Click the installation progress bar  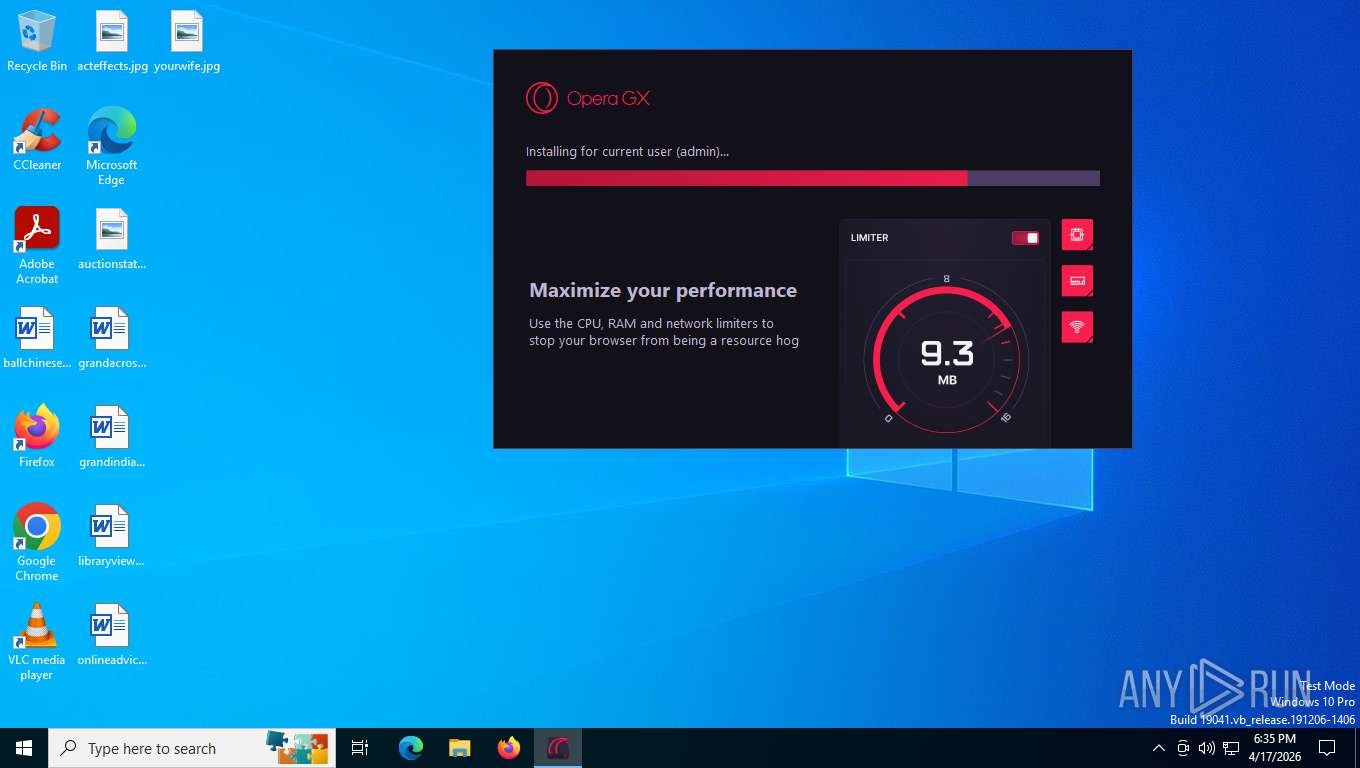[813, 178]
